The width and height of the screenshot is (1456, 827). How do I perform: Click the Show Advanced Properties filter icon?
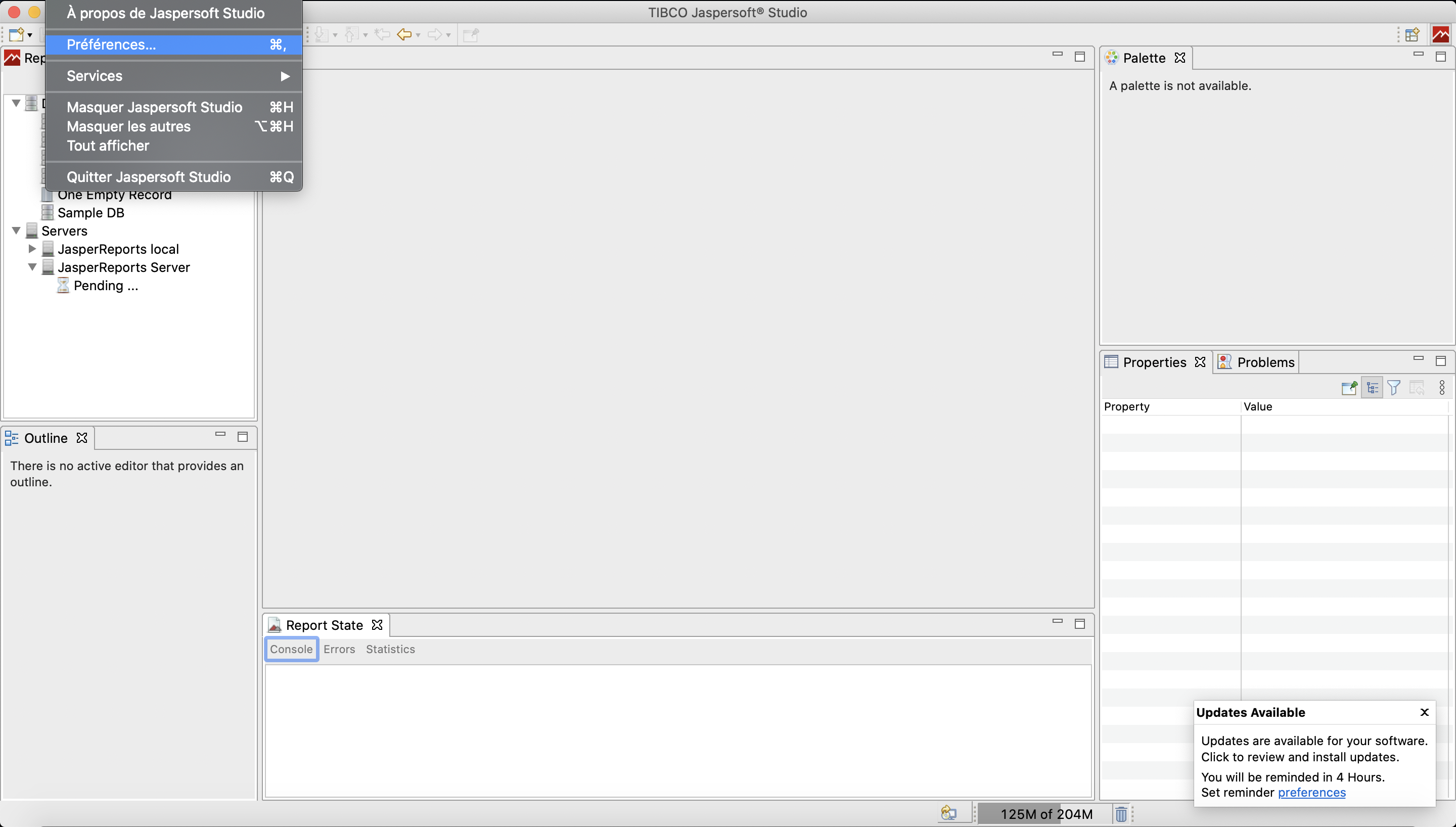click(x=1393, y=388)
